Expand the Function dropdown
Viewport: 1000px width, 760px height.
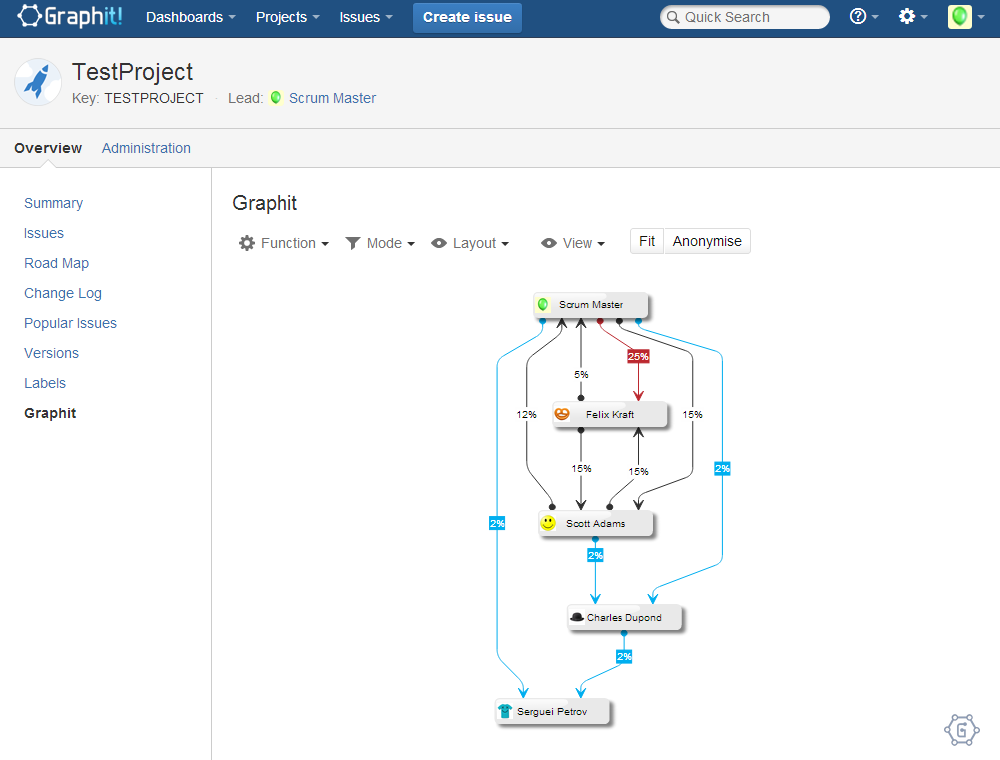click(x=284, y=243)
